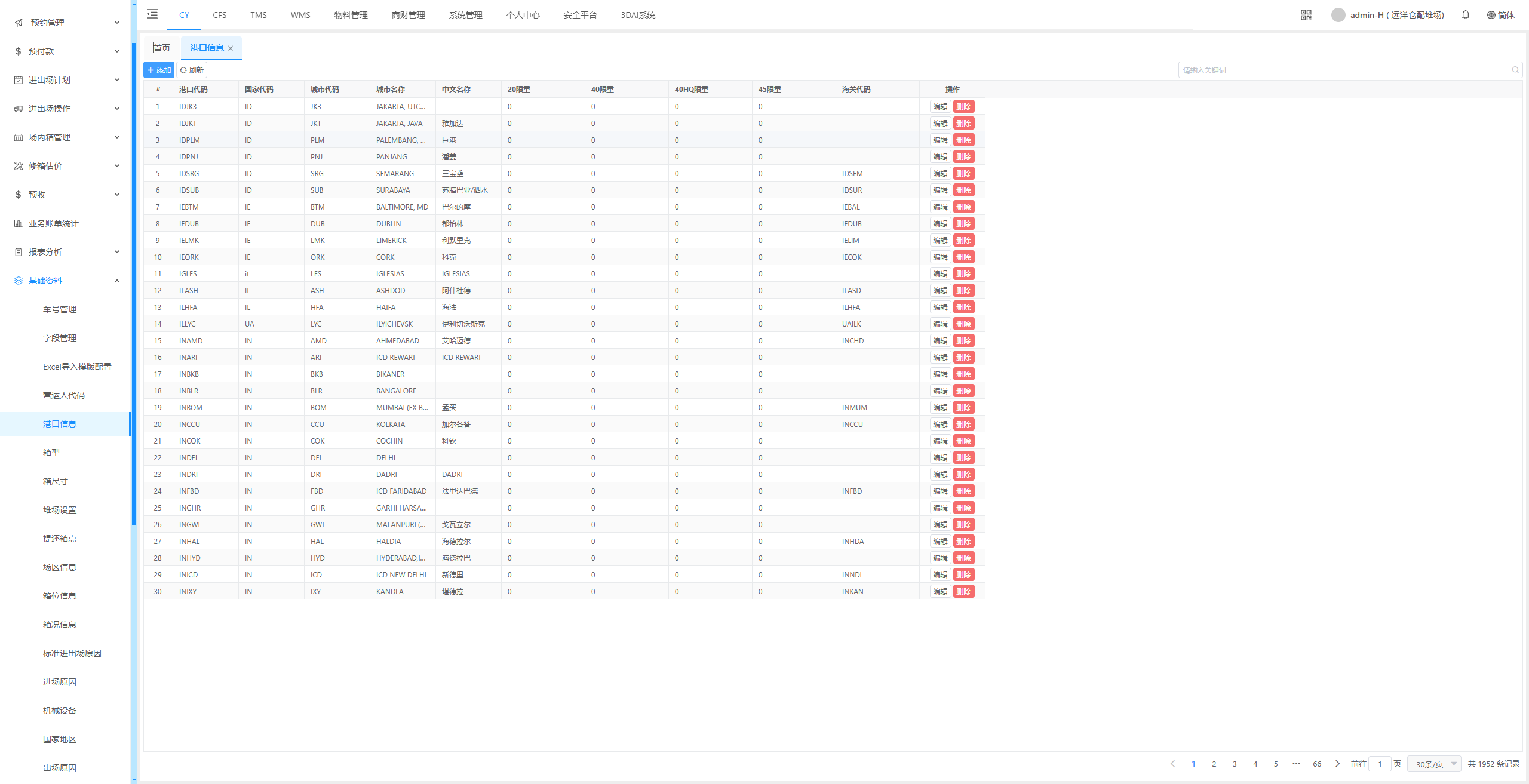This screenshot has height=784, width=1529.
Task: Open the QR code icon
Action: point(1306,15)
